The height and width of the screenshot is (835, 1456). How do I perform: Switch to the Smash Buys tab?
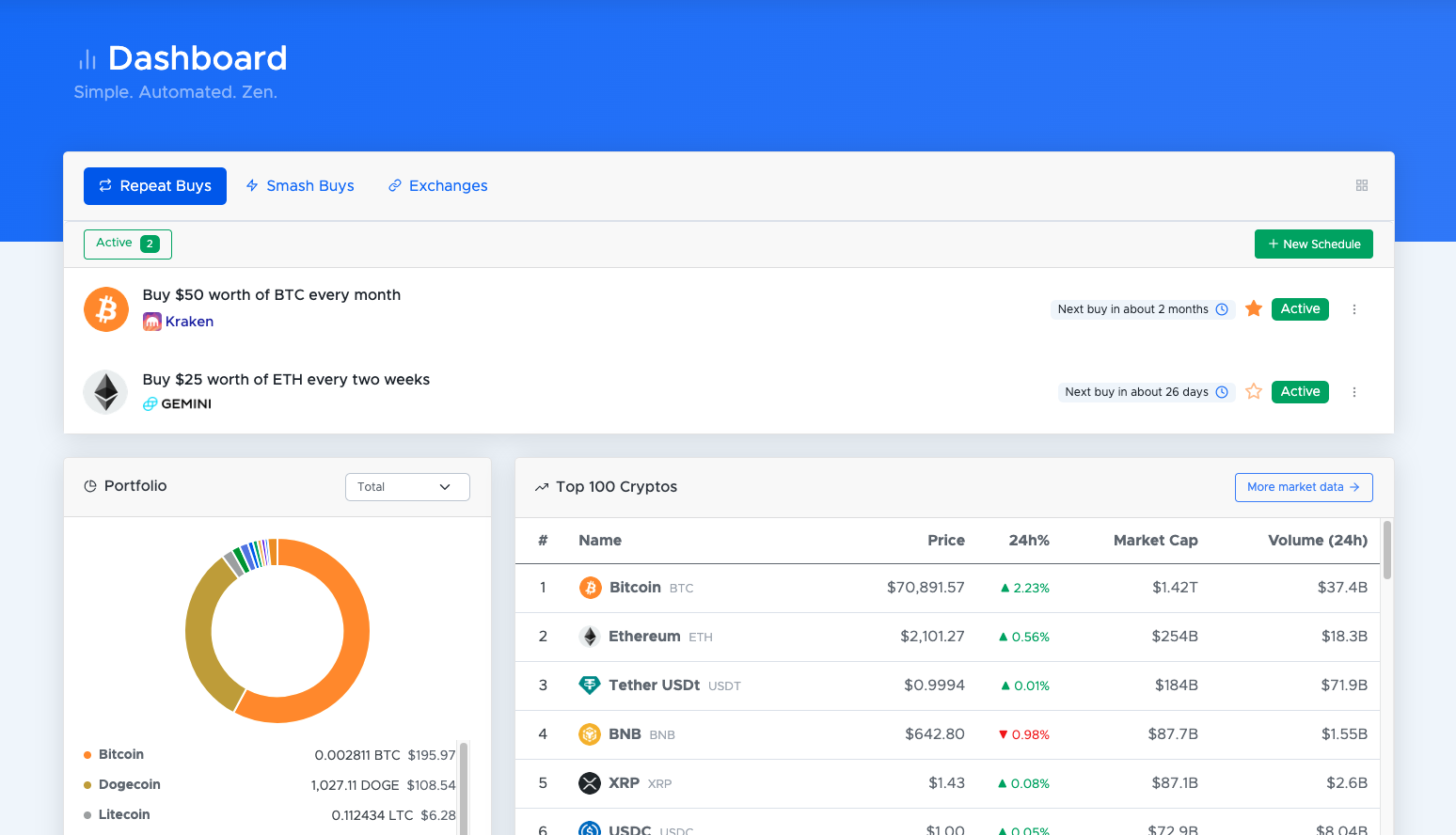(x=300, y=186)
